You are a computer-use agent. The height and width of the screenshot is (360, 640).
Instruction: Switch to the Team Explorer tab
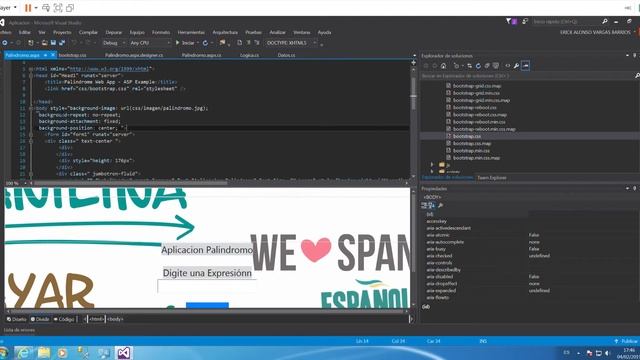[x=491, y=178]
